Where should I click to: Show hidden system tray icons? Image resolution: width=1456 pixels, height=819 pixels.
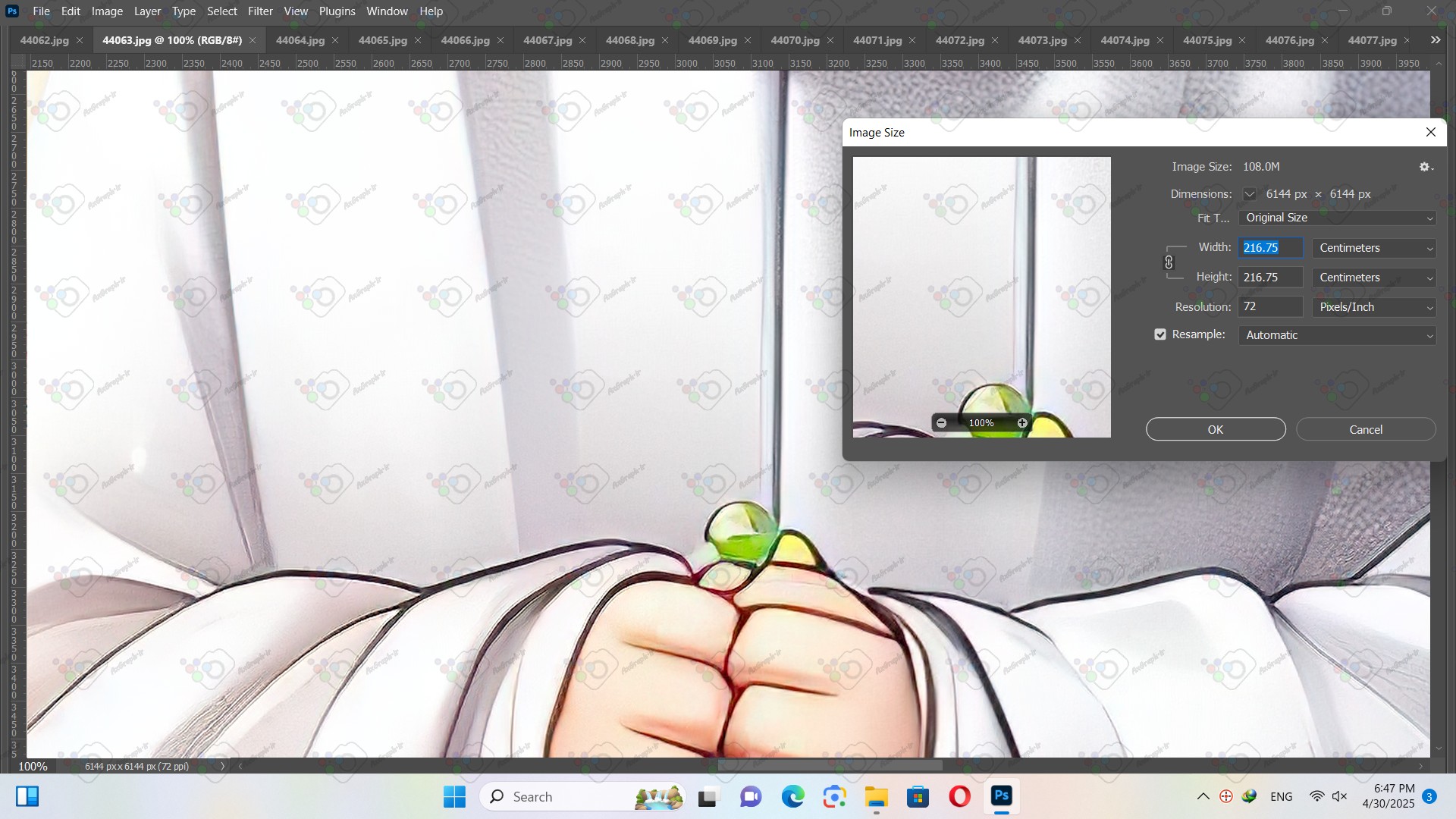[x=1203, y=796]
